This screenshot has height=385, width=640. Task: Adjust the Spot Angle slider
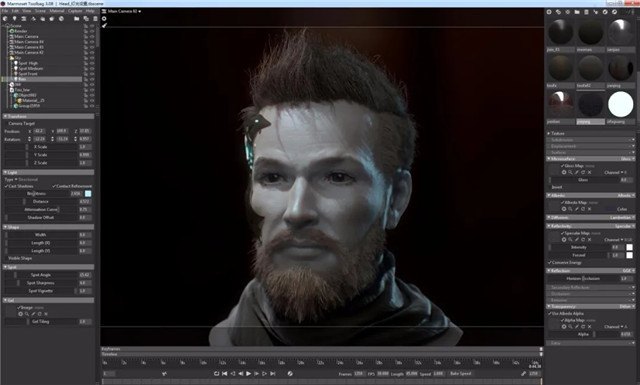pos(41,275)
